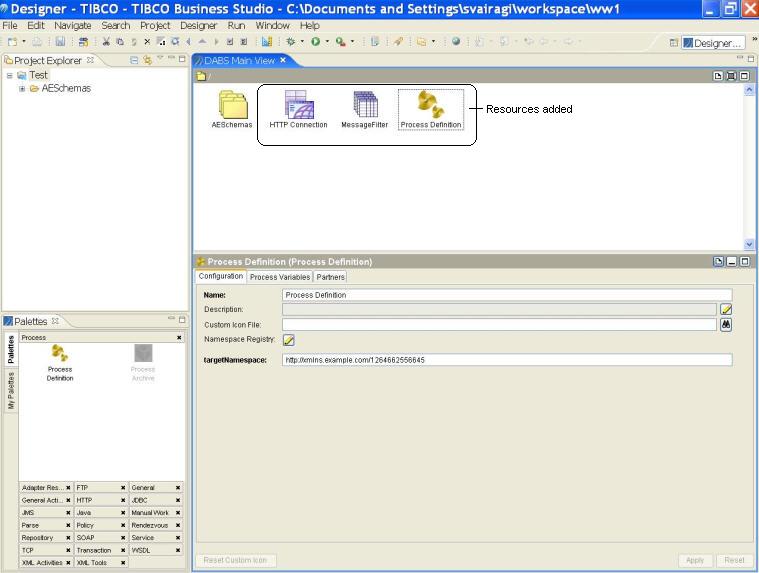Open the Project Explorer view menu arrow
Viewport: 759px width, 573px height.
tap(160, 59)
